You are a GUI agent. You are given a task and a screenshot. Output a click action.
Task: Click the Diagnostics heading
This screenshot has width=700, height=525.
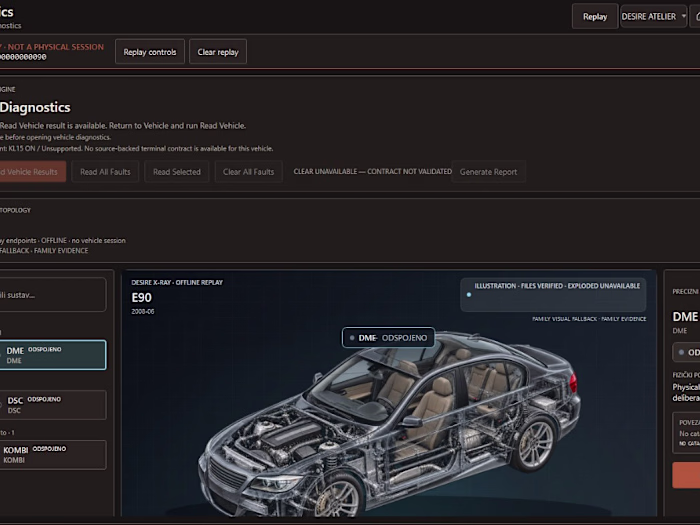[x=35, y=107]
